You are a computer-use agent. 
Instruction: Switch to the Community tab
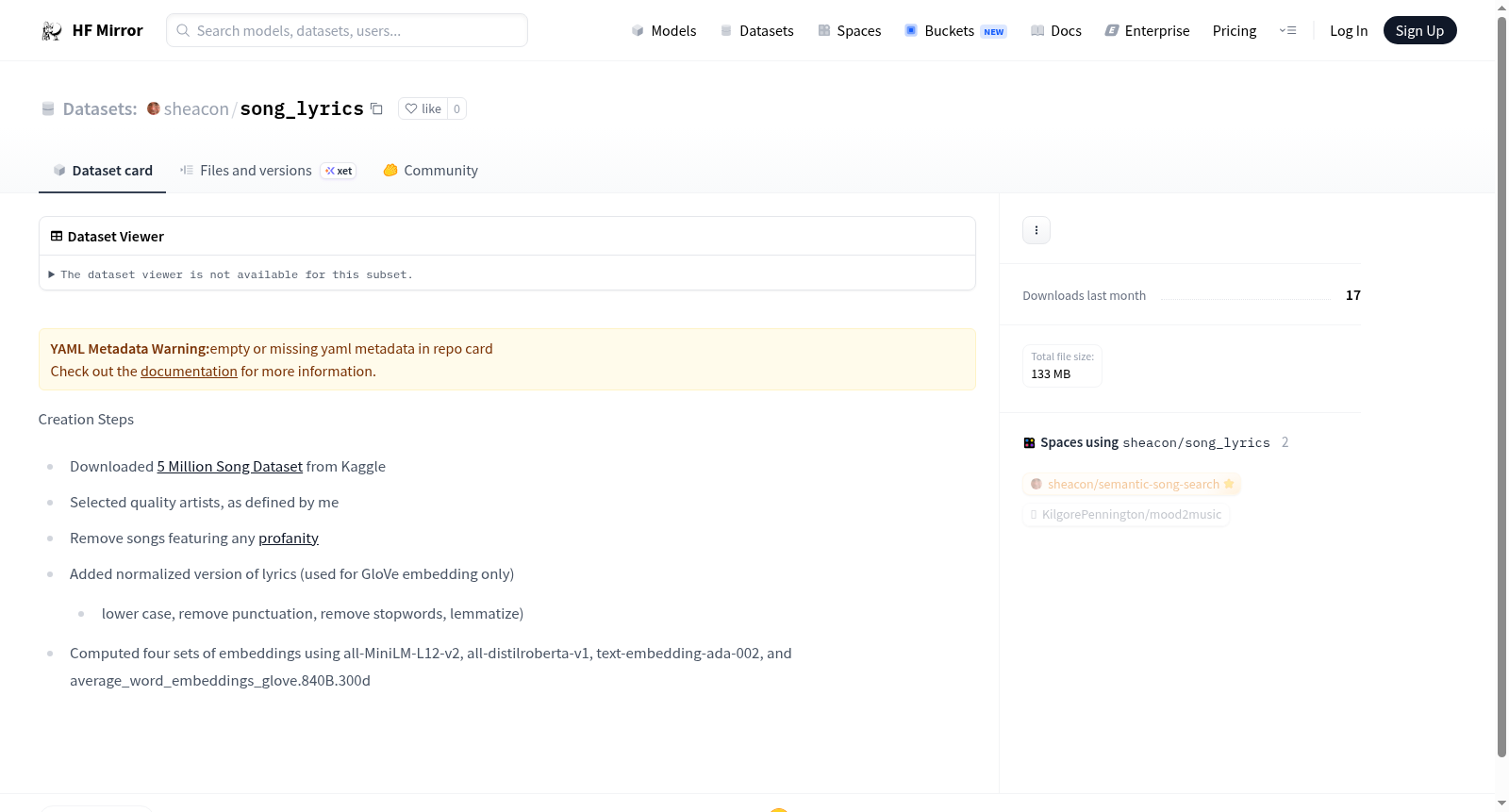pyautogui.click(x=430, y=171)
